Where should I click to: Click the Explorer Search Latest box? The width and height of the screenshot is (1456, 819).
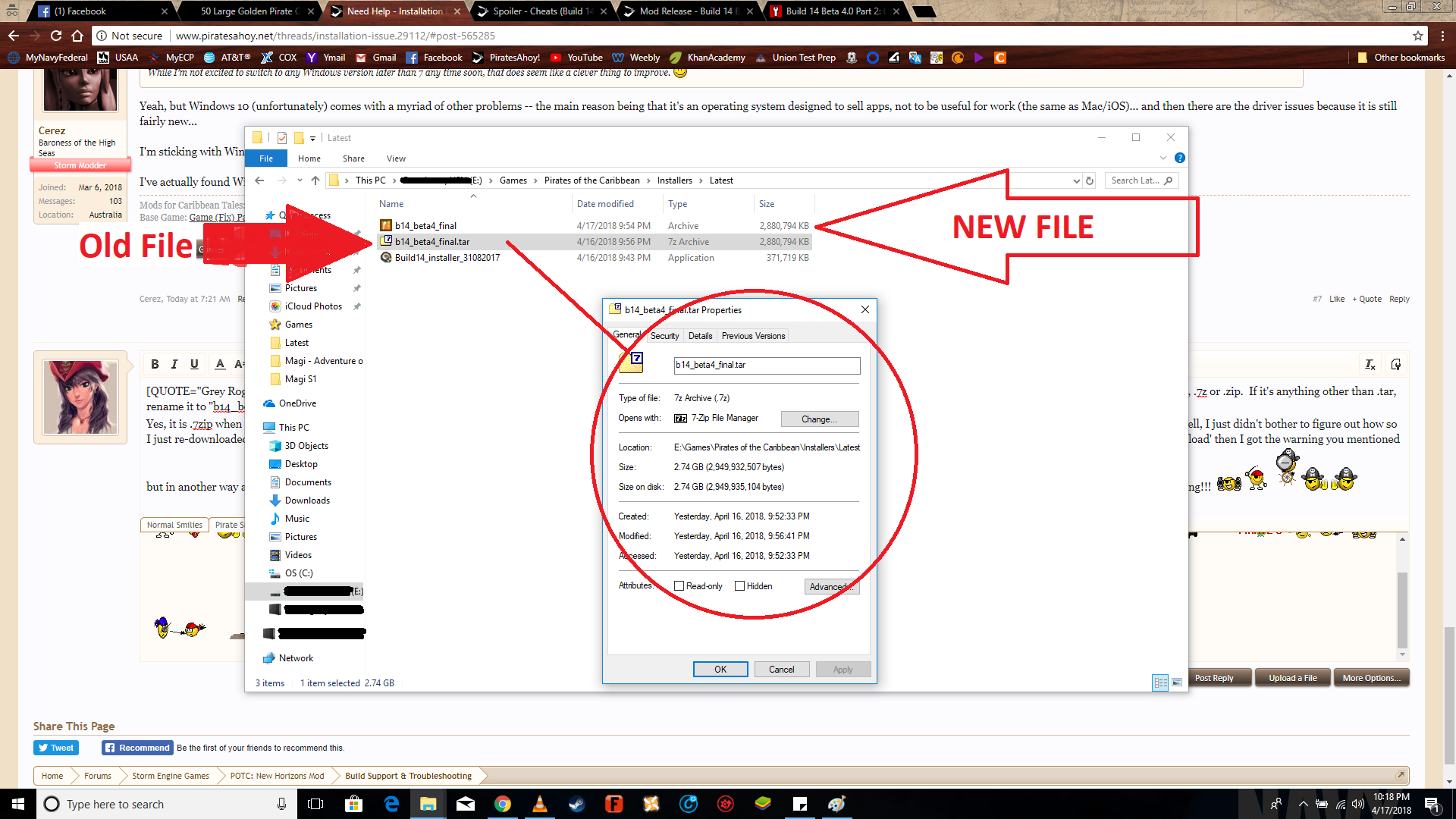[x=1141, y=180]
